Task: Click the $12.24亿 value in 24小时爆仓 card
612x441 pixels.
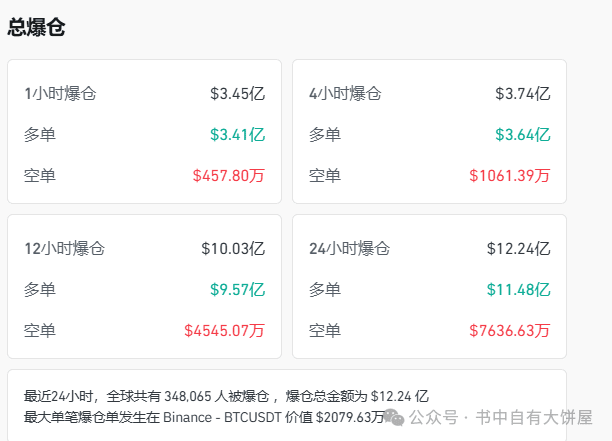Action: pyautogui.click(x=518, y=249)
